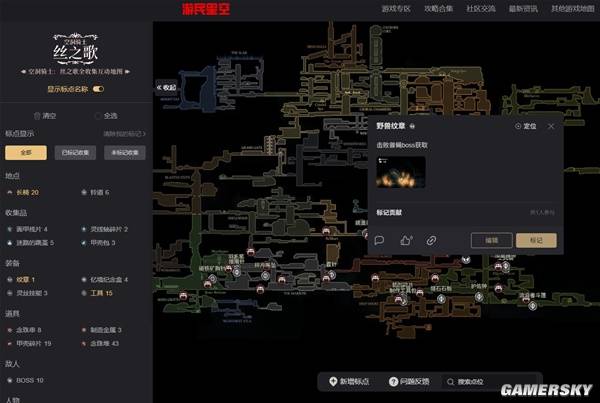Image resolution: width=600 pixels, height=403 pixels.
Task: Toggle the 长椅 20 marker filter
Action: [x=26, y=192]
